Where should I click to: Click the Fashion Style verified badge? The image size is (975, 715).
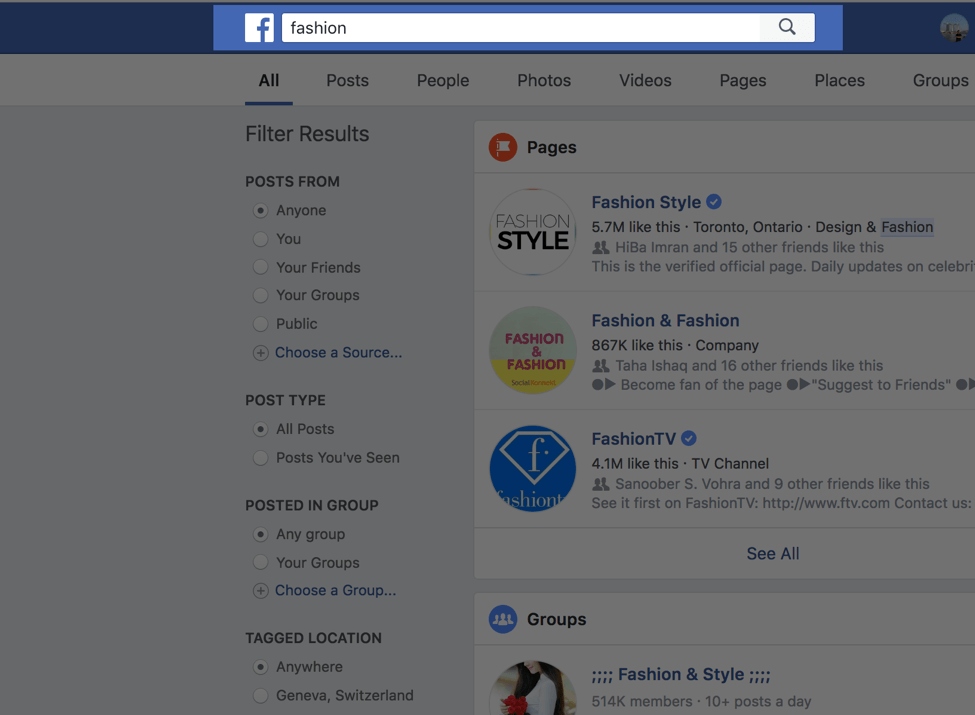pyautogui.click(x=714, y=202)
